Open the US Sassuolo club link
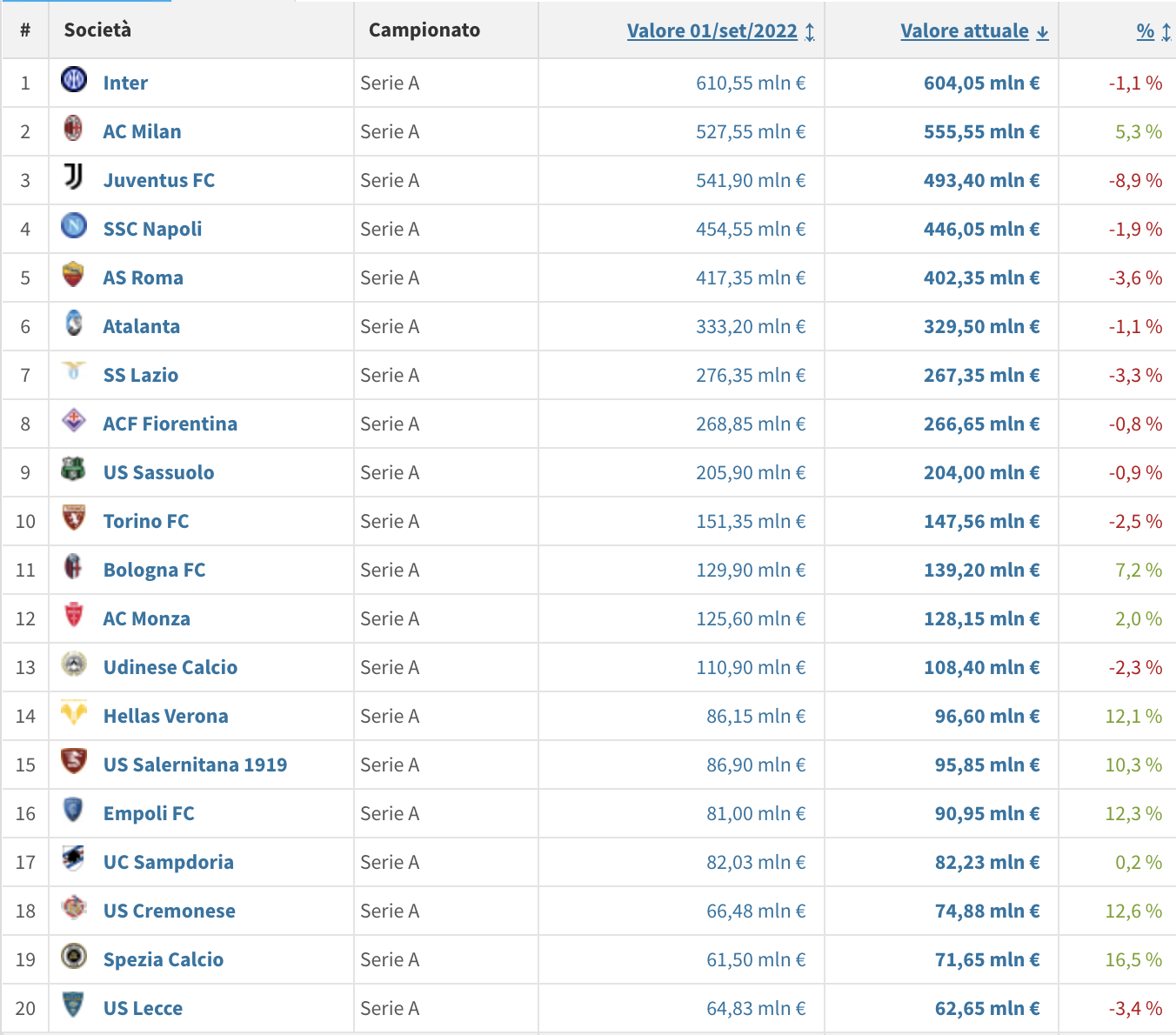 [x=158, y=472]
